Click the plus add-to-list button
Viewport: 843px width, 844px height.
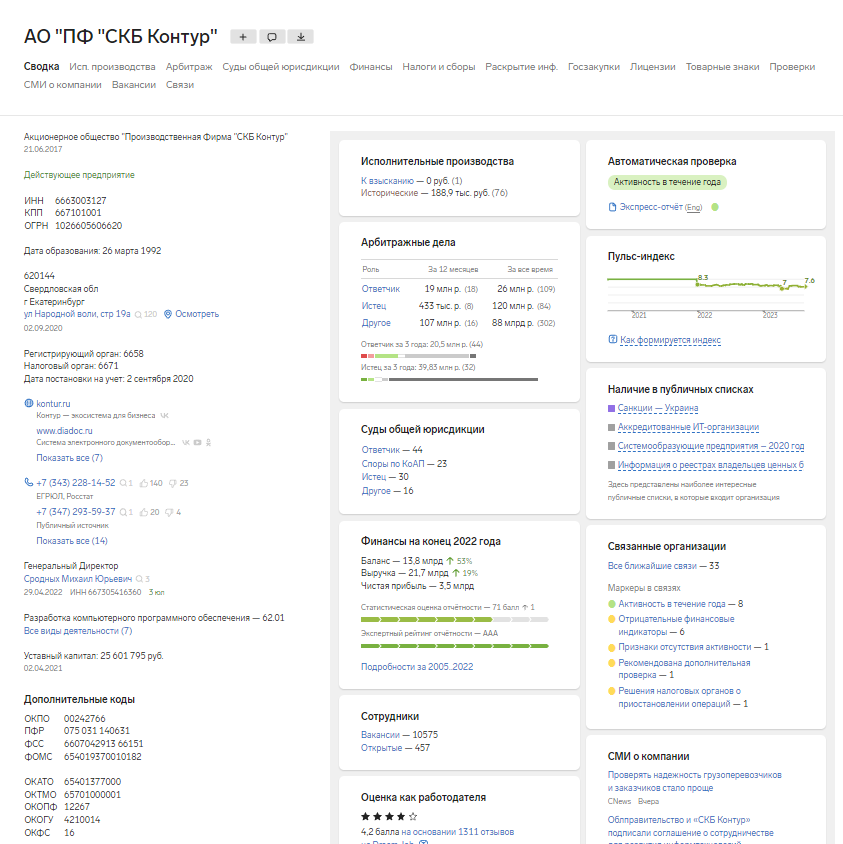pyautogui.click(x=243, y=37)
